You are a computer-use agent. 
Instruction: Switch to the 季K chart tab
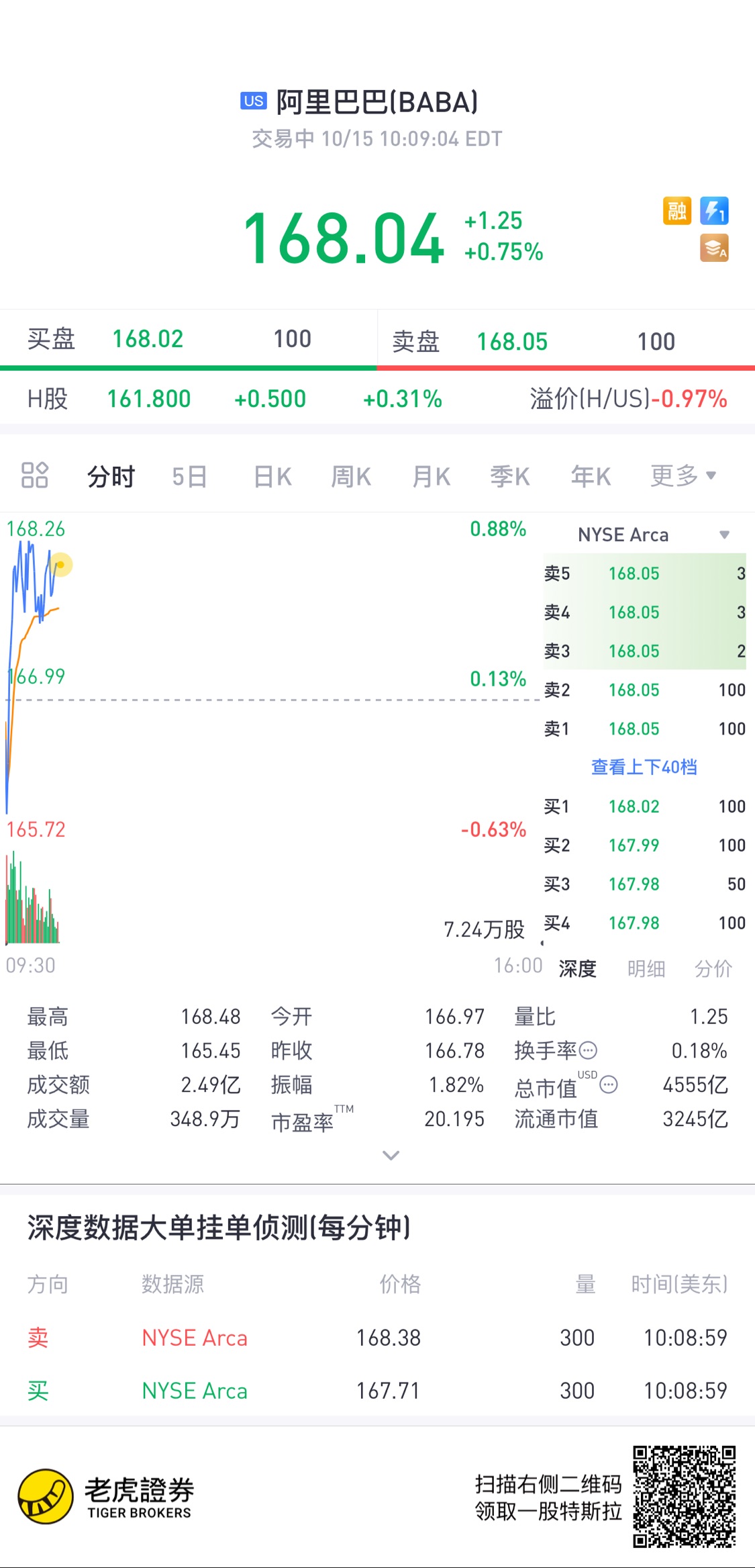click(510, 477)
